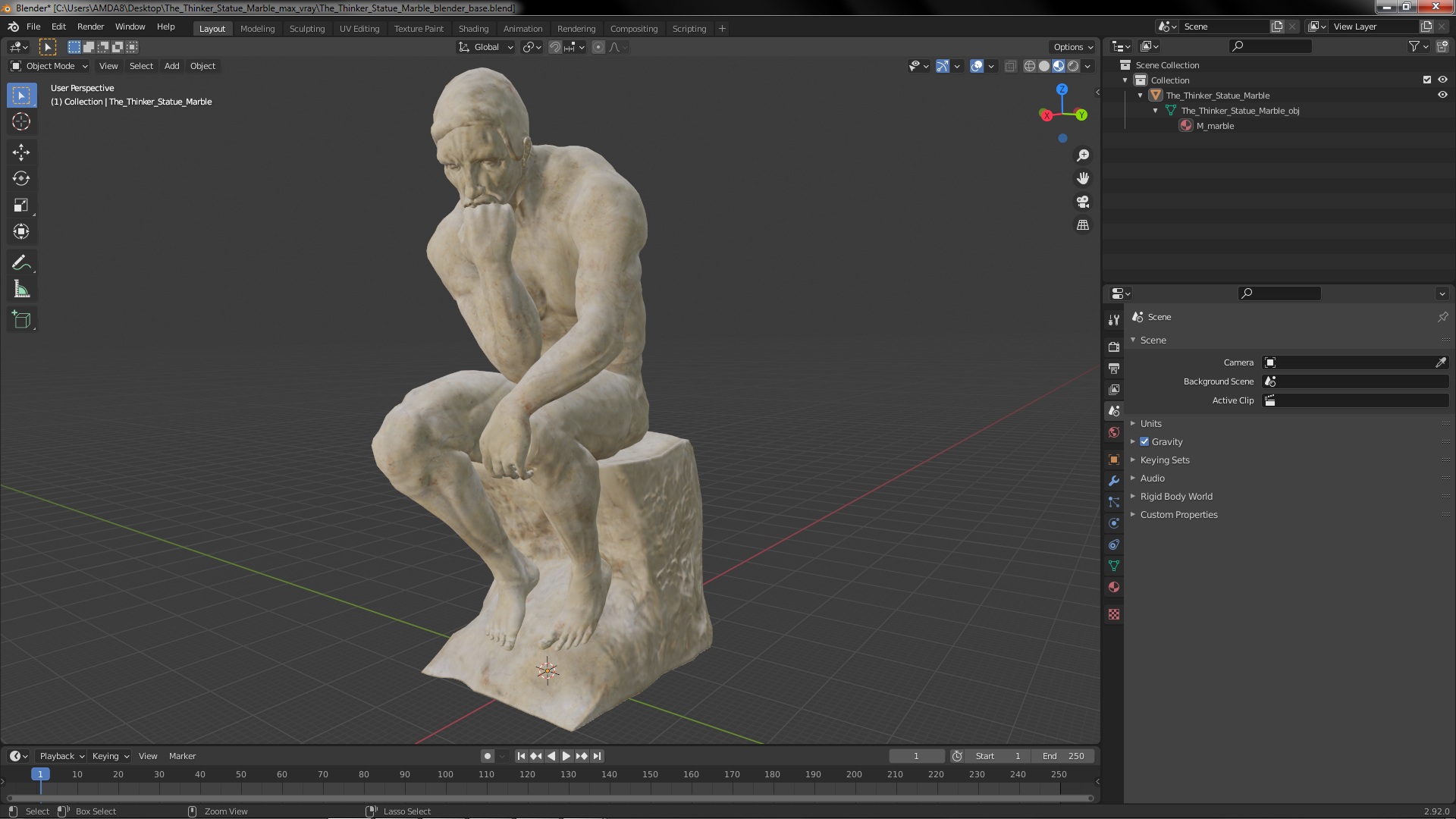Screen dimensions: 1456x819
Task: Click current frame field showing 1
Action: pyautogui.click(x=916, y=756)
